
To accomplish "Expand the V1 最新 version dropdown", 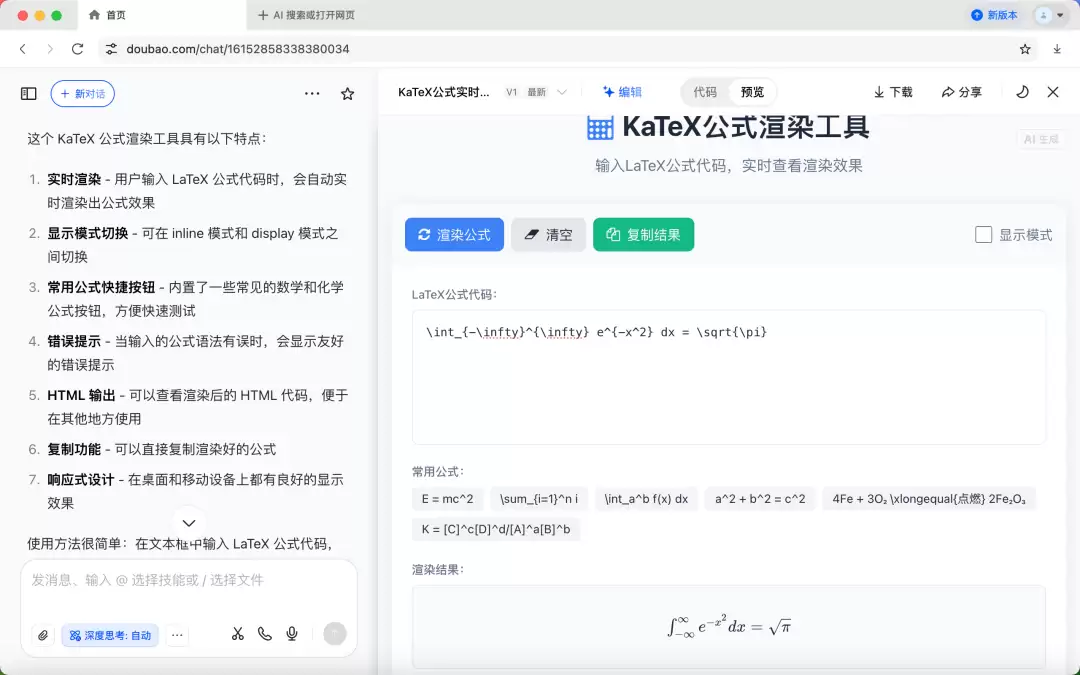I will 536,92.
